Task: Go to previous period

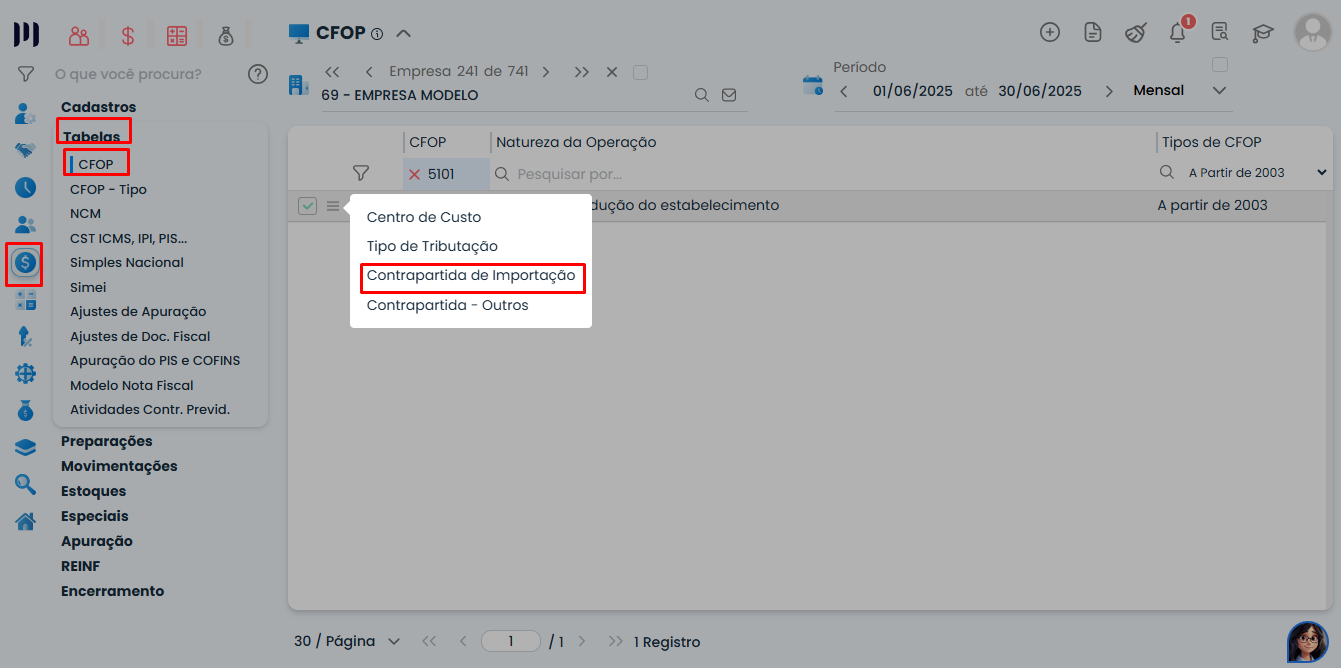Action: (843, 91)
